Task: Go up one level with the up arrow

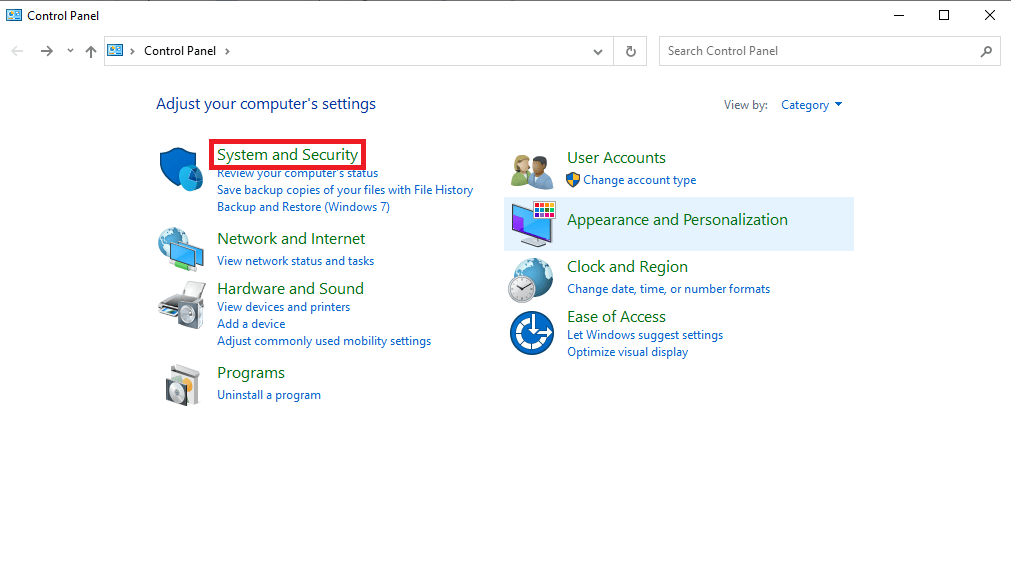Action: coord(91,52)
